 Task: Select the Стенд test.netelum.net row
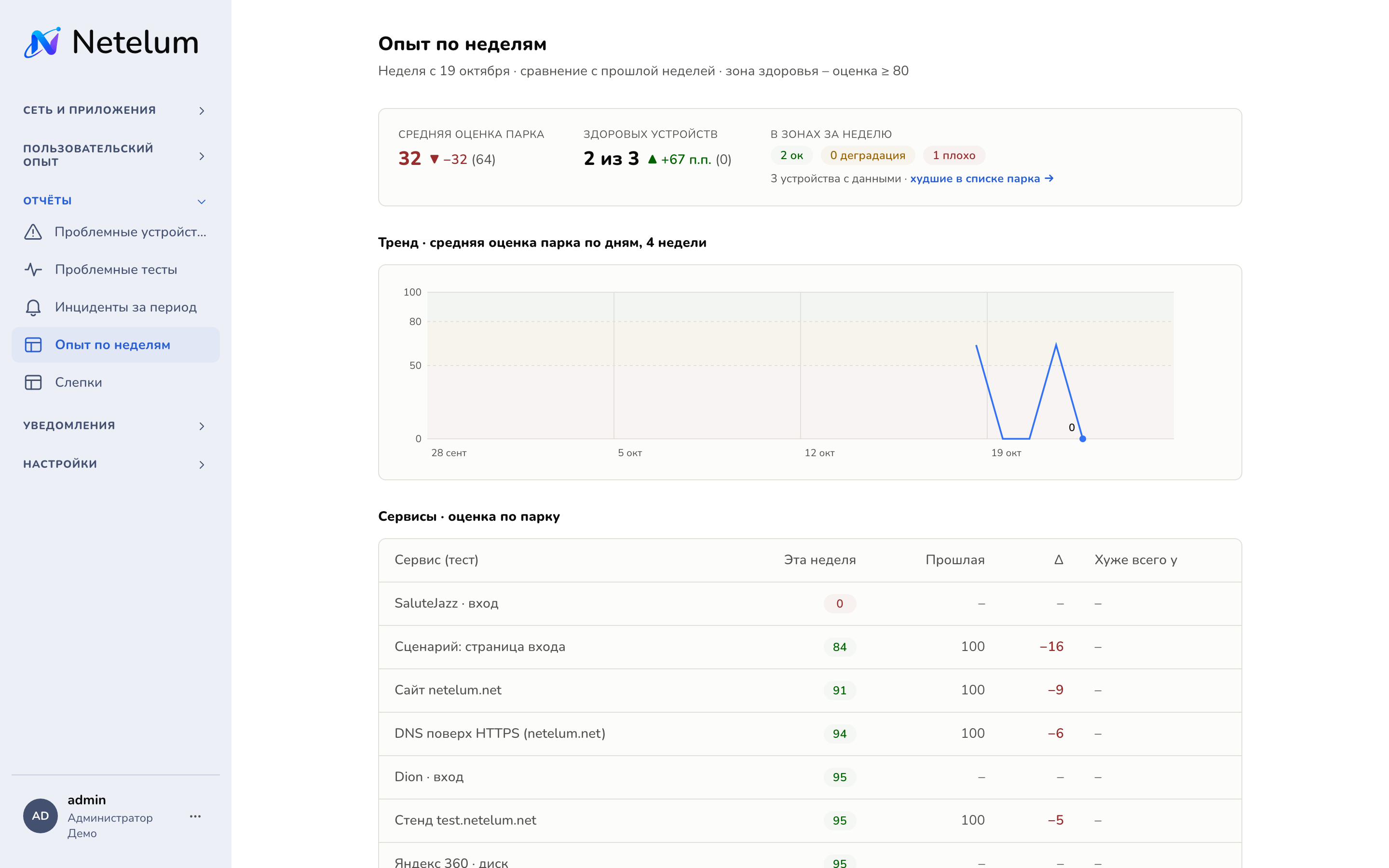[810, 820]
